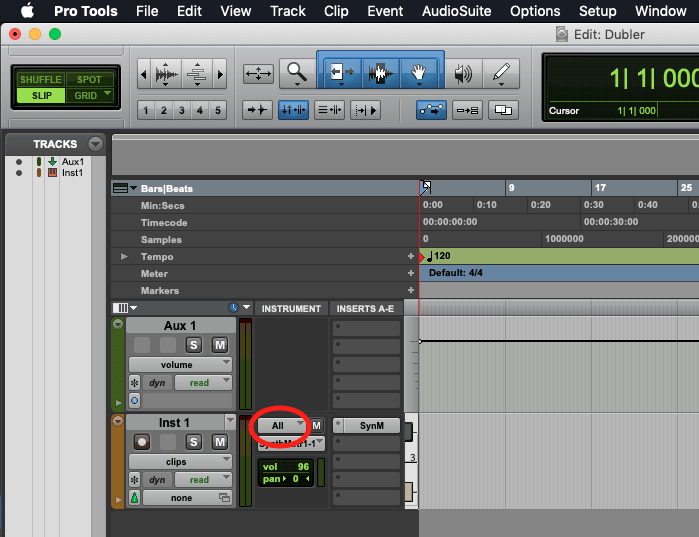Open Aux 1 automation mode read selector

(x=203, y=383)
